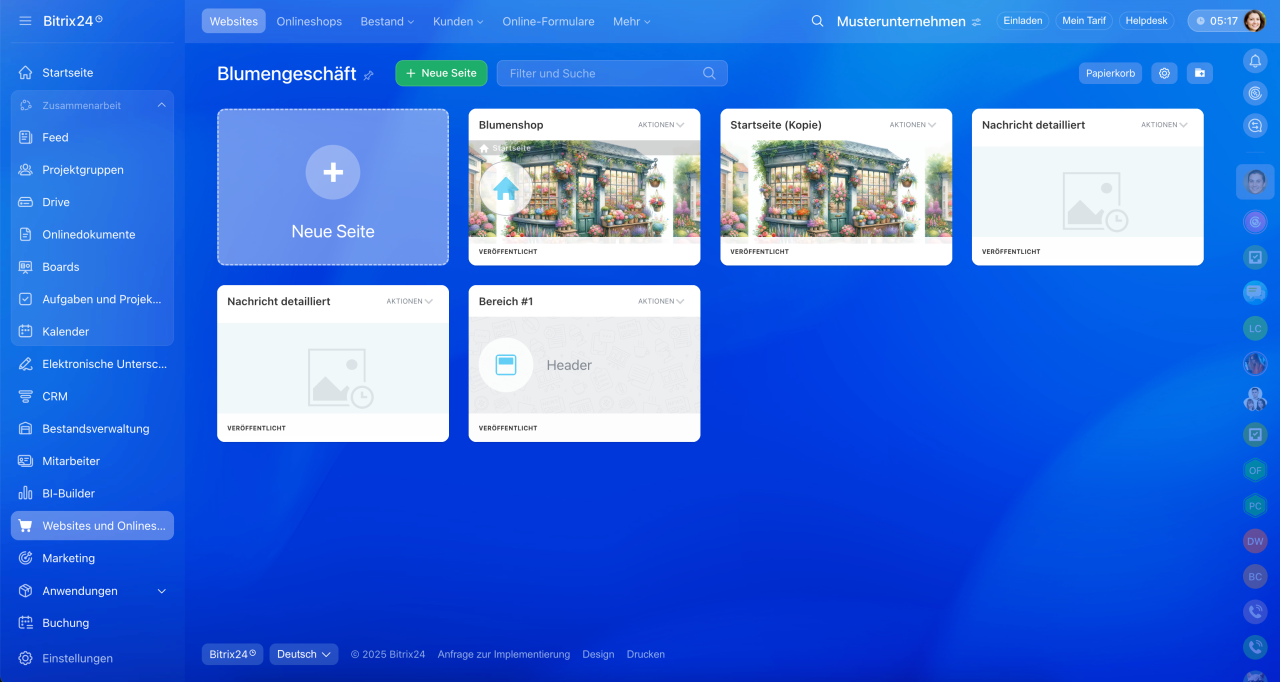Open the BI-Builder chart icon
This screenshot has height=682, width=1280.
tap(26, 493)
